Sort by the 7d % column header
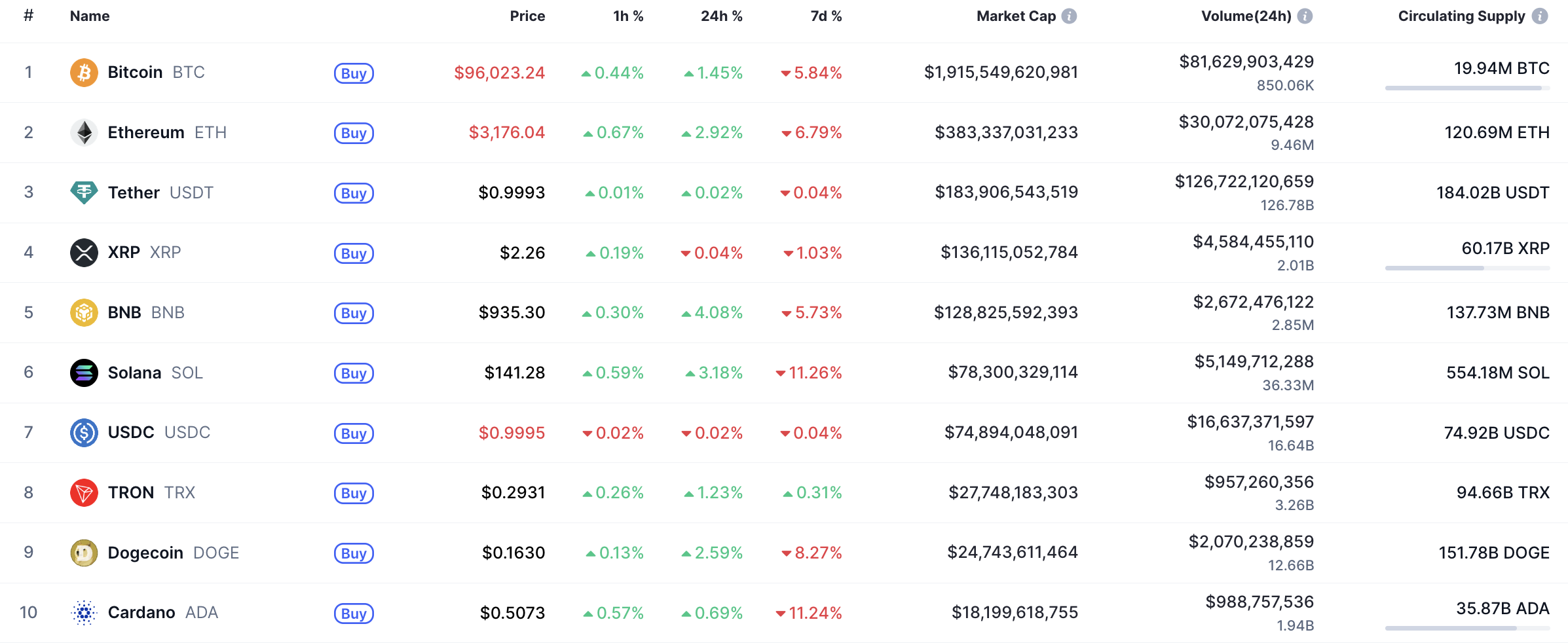Image resolution: width=1568 pixels, height=643 pixels. [x=825, y=16]
